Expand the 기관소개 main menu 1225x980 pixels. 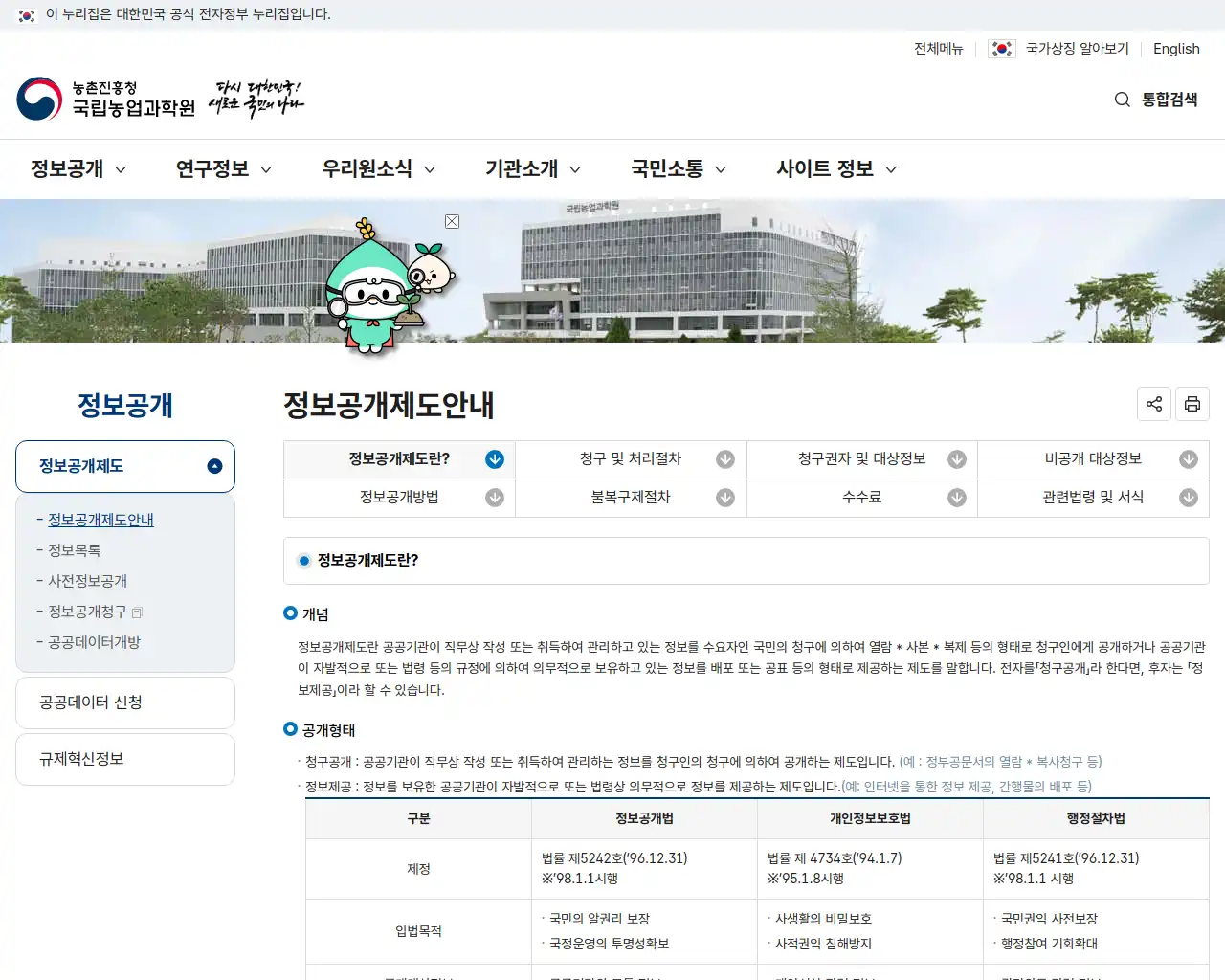(x=533, y=169)
